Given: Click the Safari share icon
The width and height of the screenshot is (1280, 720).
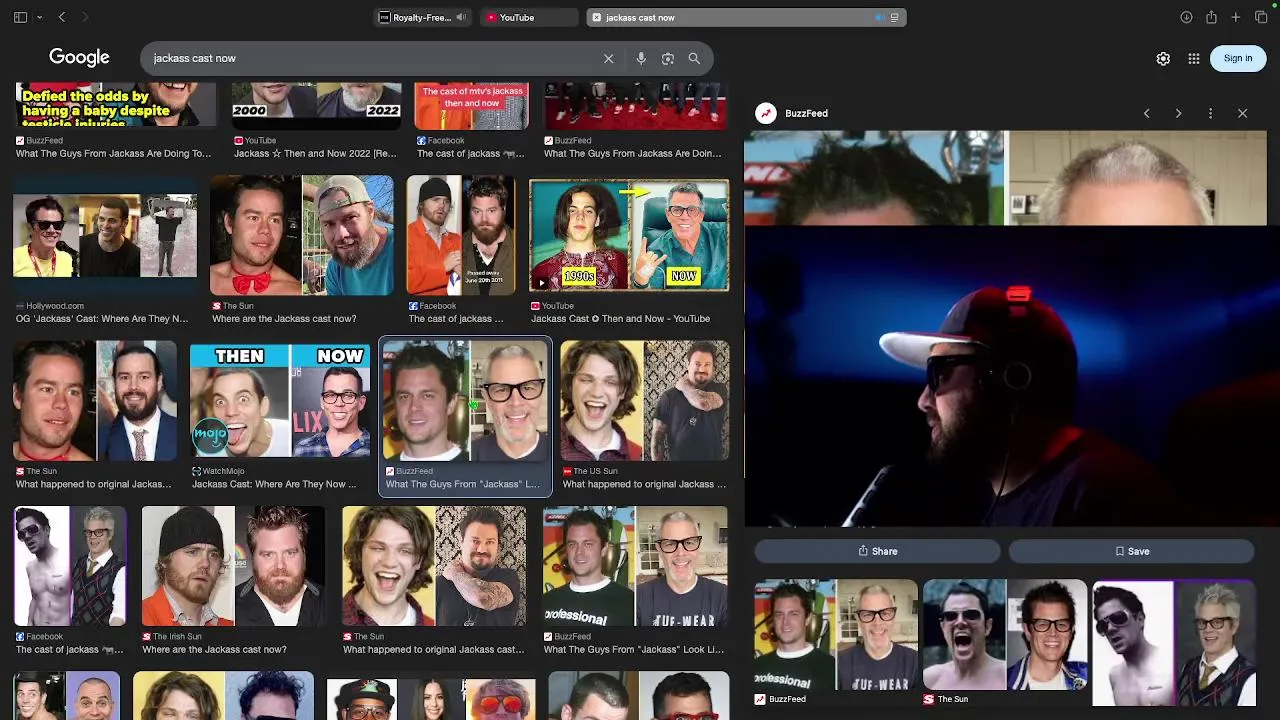Looking at the screenshot, I should pos(1211,17).
